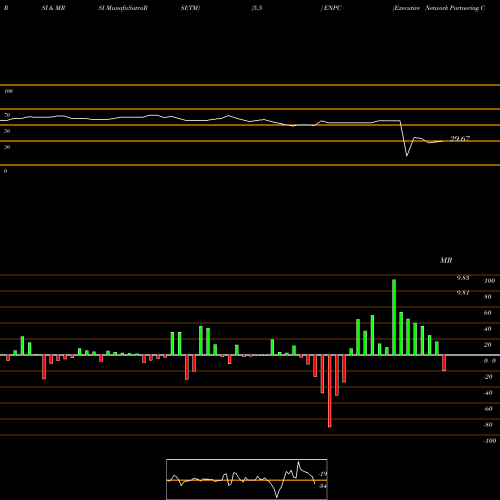Click the -34 label in mini chart
Screen dimensions: 500x500
[x=322, y=486]
